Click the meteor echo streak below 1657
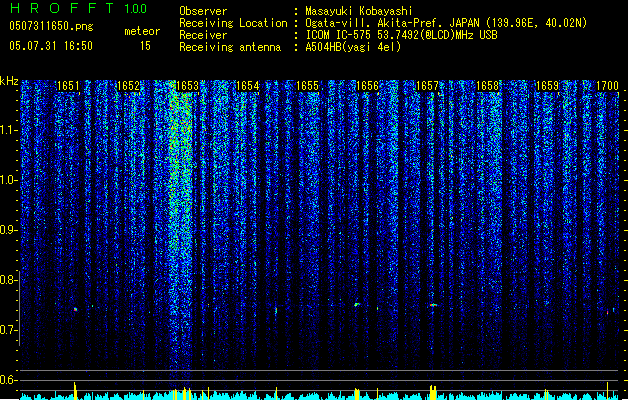Viewport: 629px width, 400px height. click(433, 305)
